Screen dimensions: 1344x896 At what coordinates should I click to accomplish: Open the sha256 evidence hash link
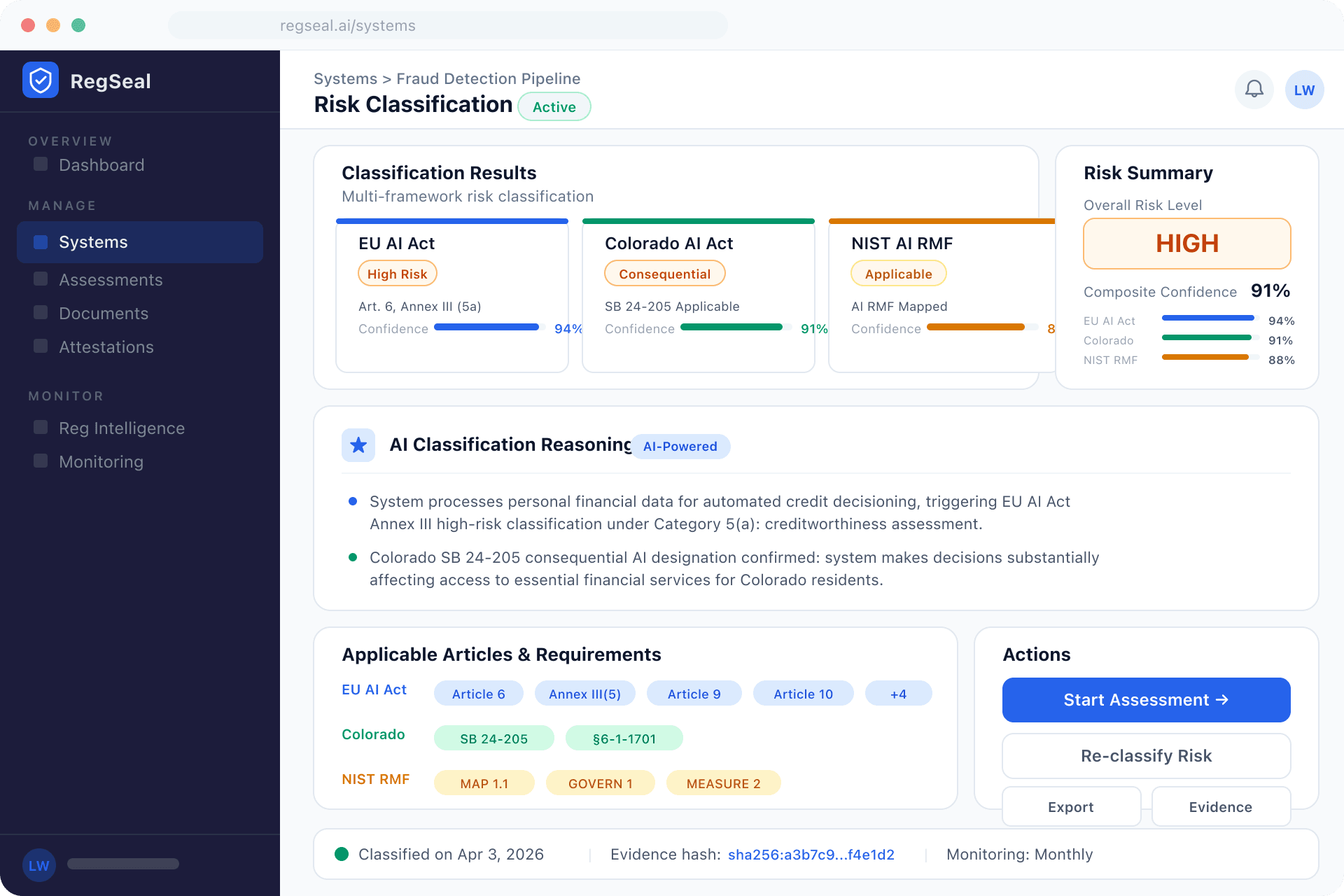click(811, 854)
